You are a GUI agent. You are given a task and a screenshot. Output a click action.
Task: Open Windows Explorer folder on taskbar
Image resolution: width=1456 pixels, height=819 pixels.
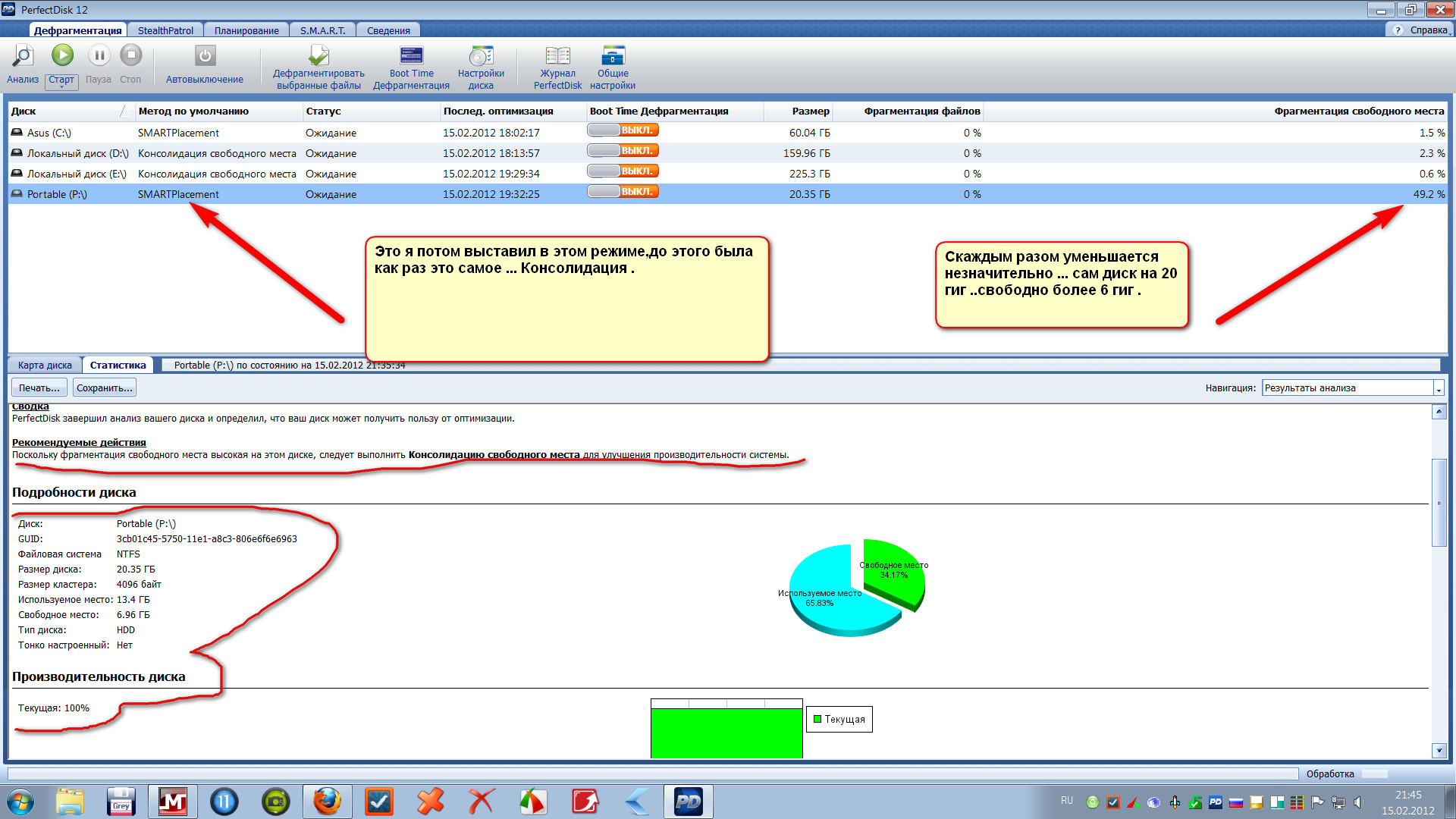70,802
